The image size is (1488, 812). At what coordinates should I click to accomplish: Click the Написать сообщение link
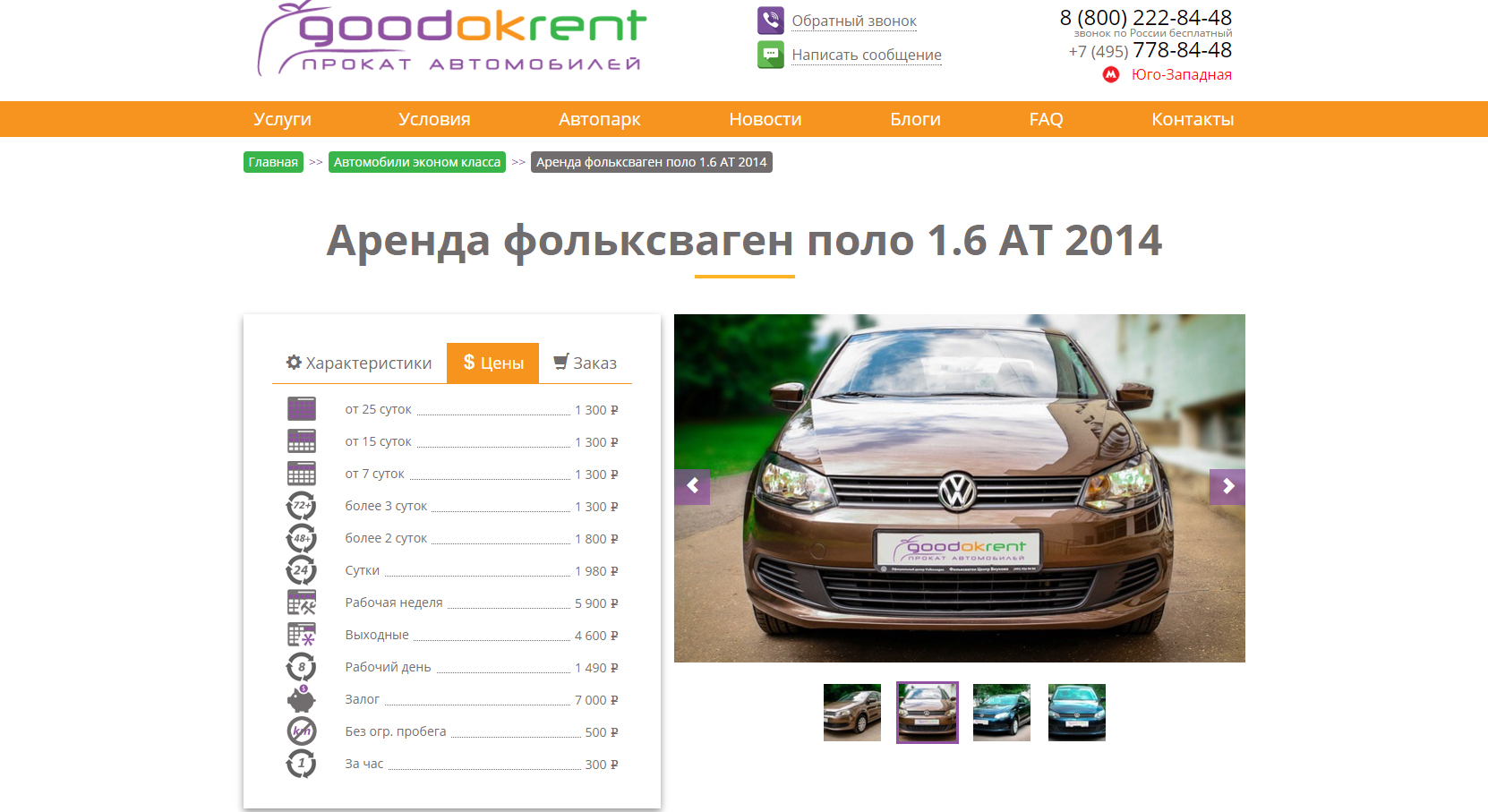(866, 55)
